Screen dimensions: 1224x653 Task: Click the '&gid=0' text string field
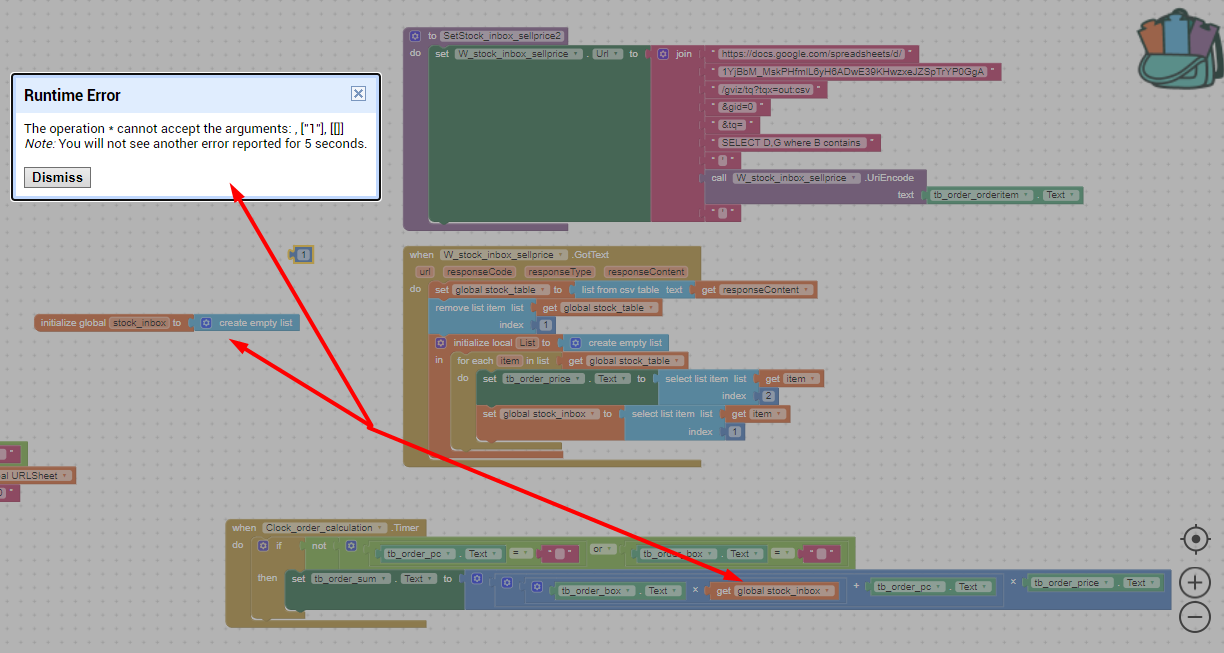739,107
